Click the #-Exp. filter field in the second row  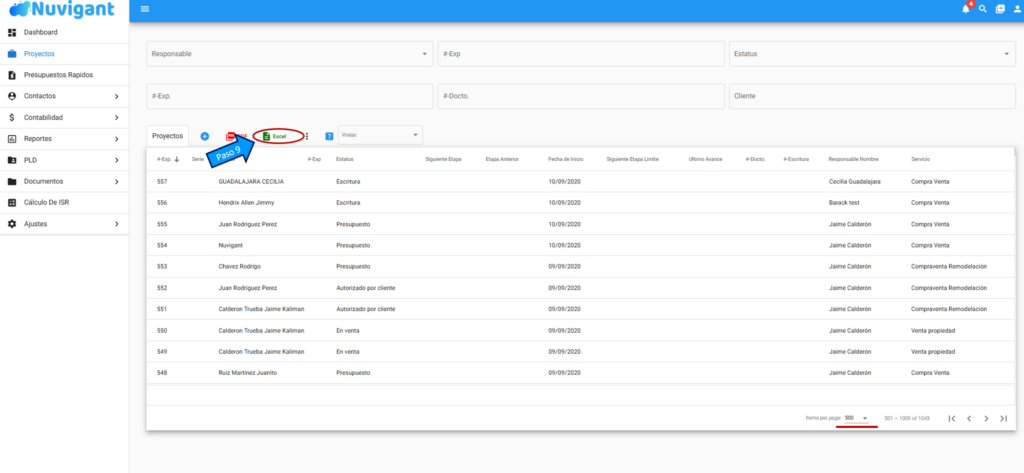[289, 96]
